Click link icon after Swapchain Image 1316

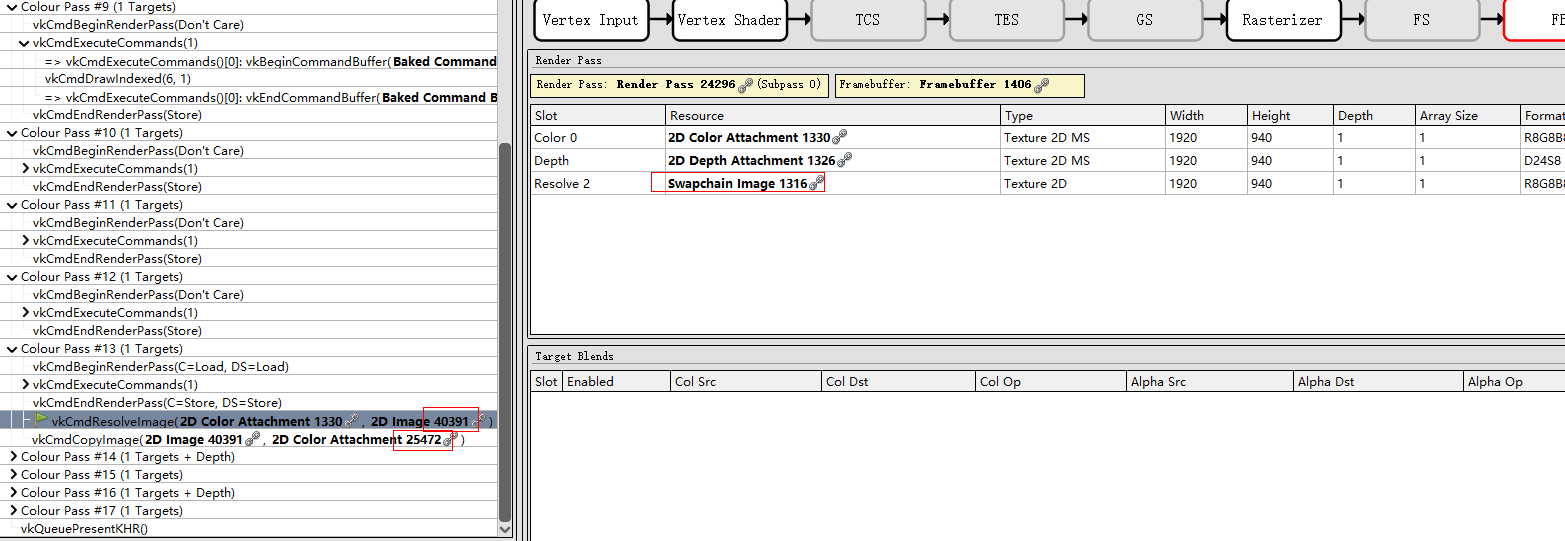point(816,183)
